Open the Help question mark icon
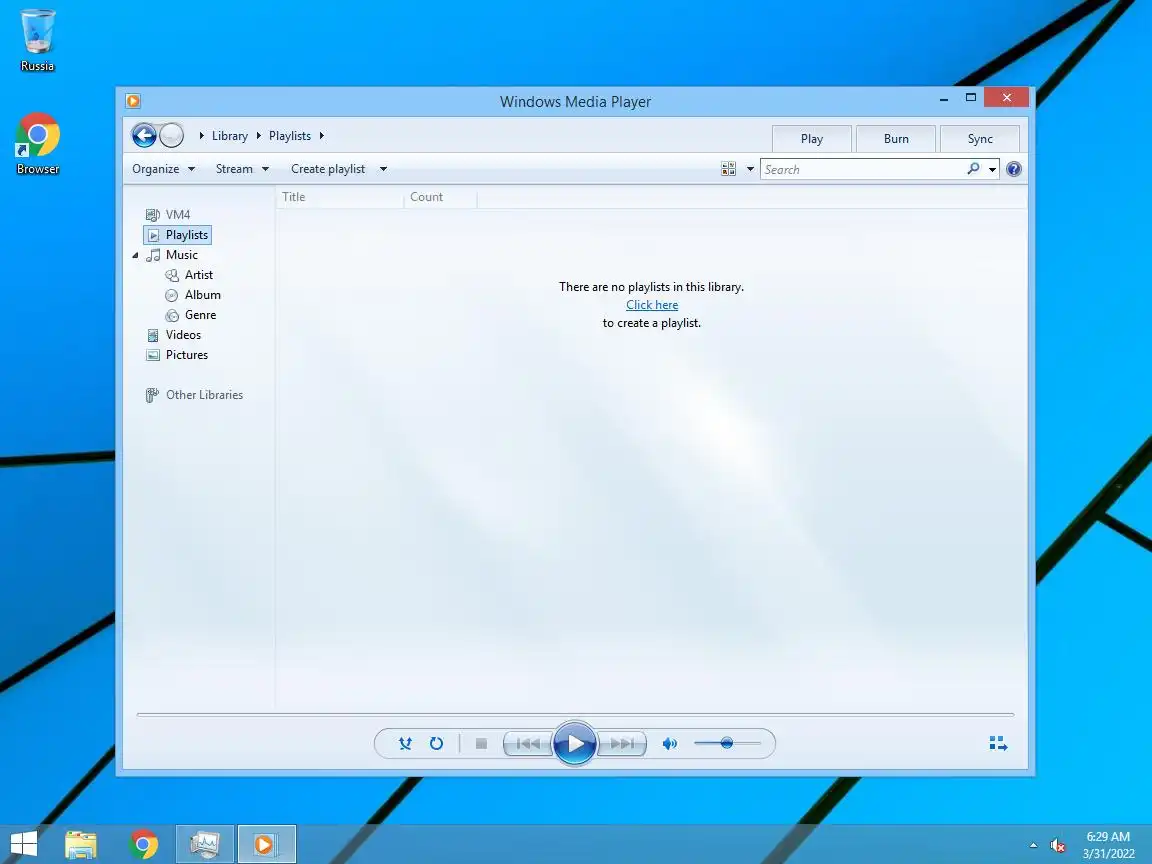The height and width of the screenshot is (864, 1152). pos(1014,169)
